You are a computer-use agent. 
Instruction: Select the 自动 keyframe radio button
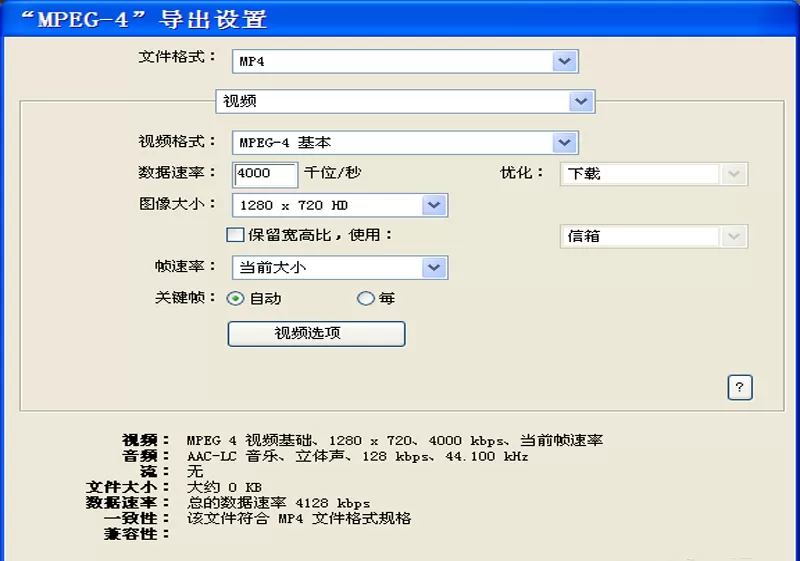tap(235, 298)
